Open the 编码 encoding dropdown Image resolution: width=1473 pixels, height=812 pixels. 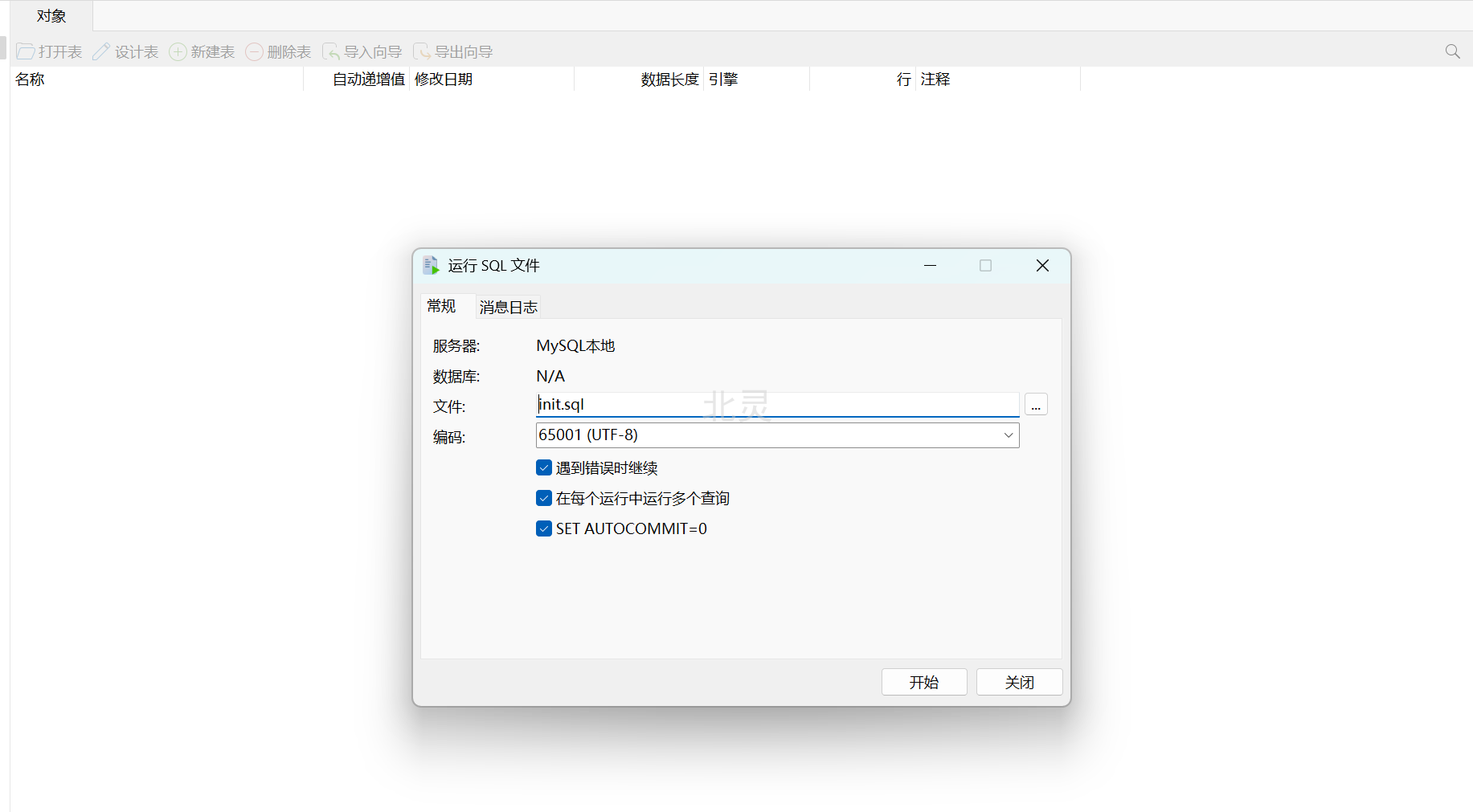pos(777,435)
